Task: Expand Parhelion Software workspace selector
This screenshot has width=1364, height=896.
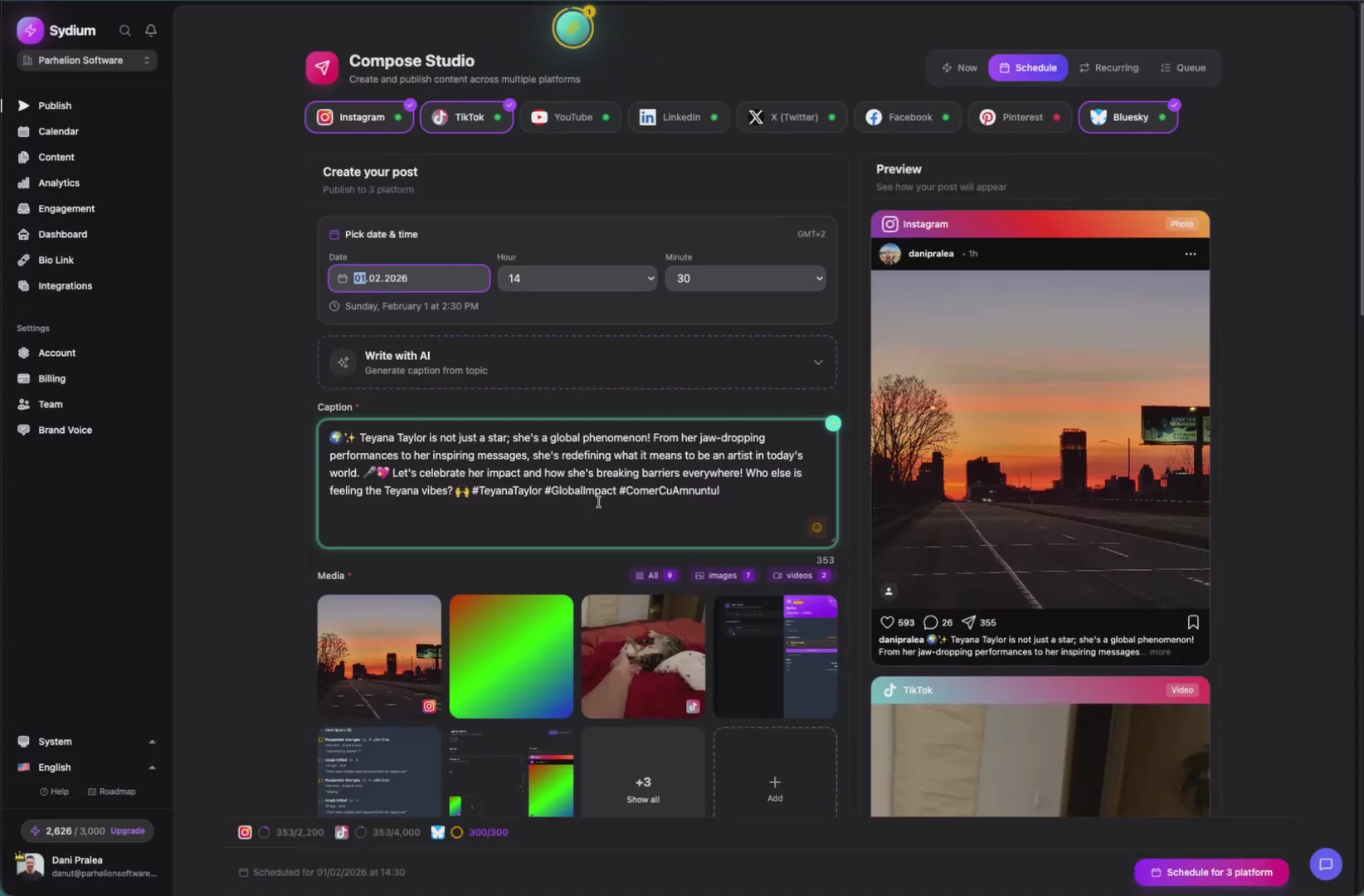Action: 87,60
